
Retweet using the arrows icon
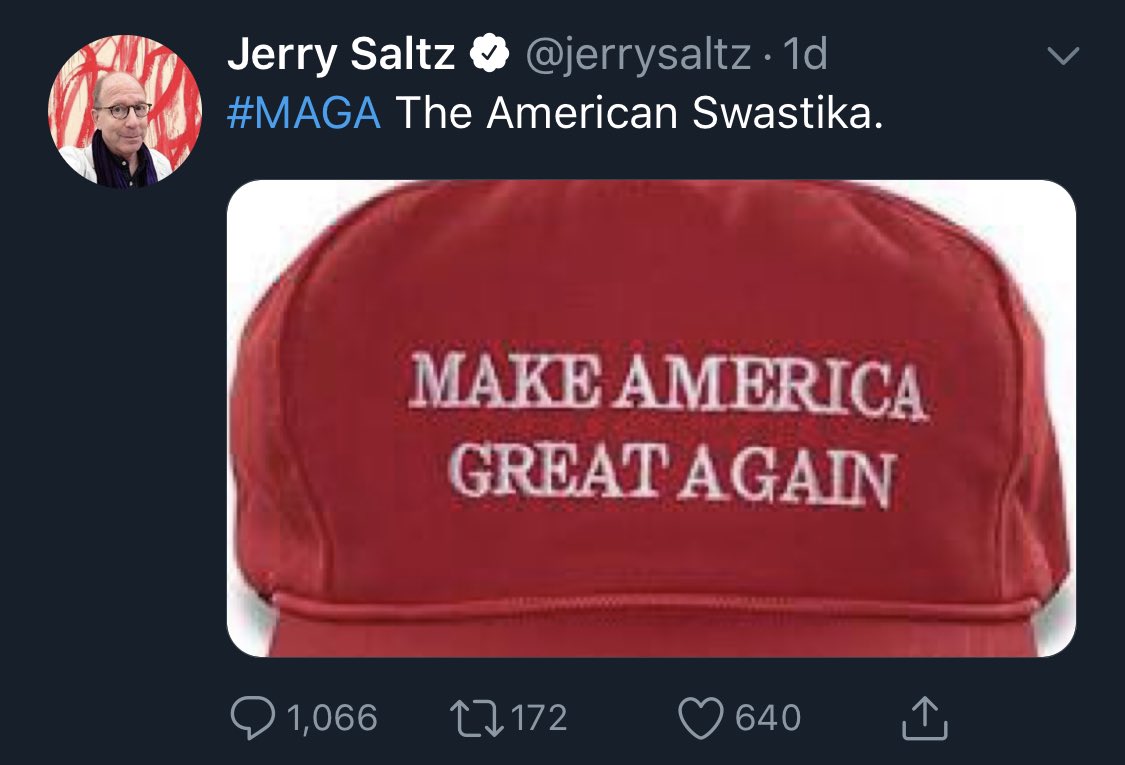point(476,718)
